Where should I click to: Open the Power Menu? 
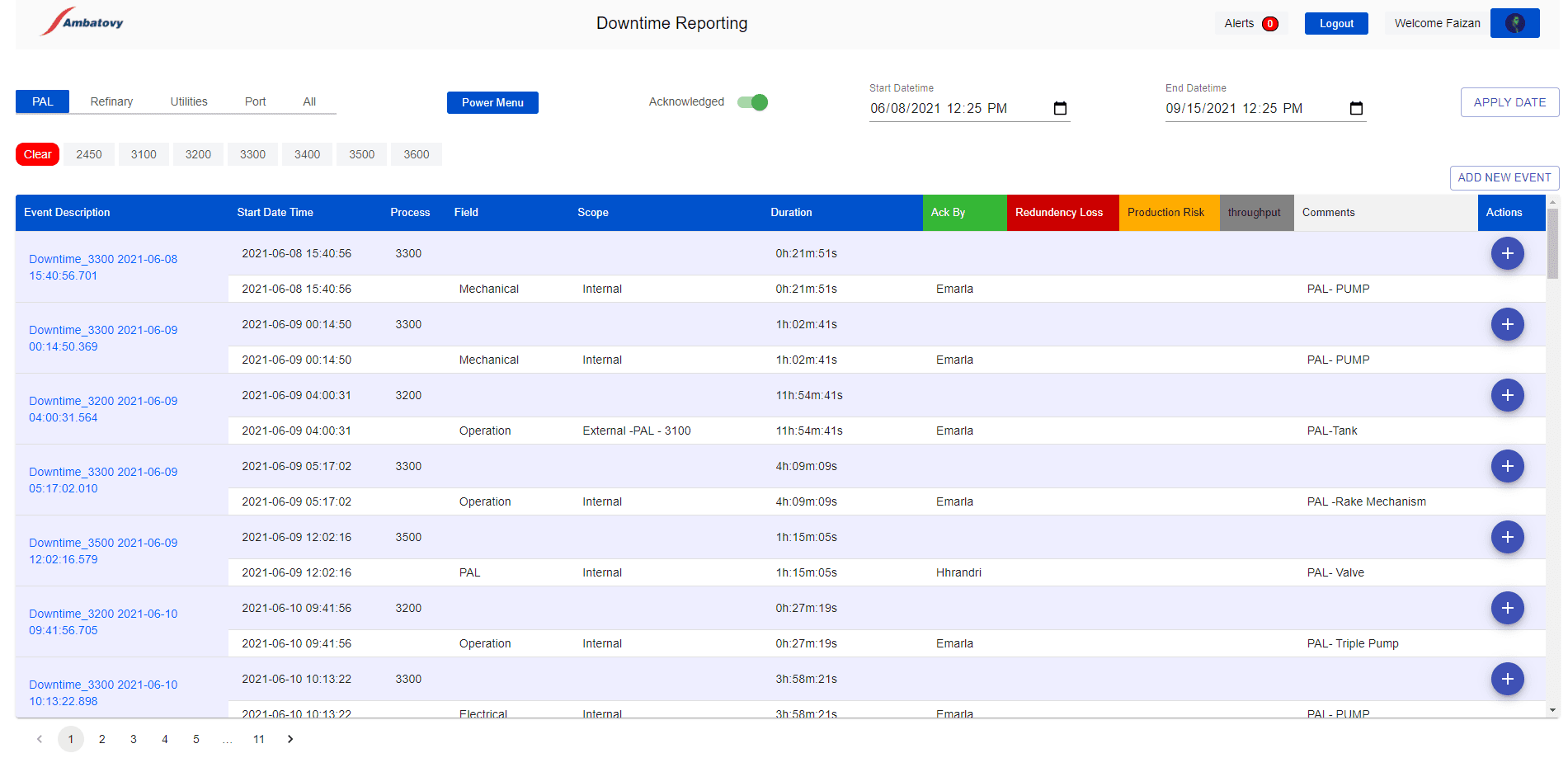click(x=492, y=102)
